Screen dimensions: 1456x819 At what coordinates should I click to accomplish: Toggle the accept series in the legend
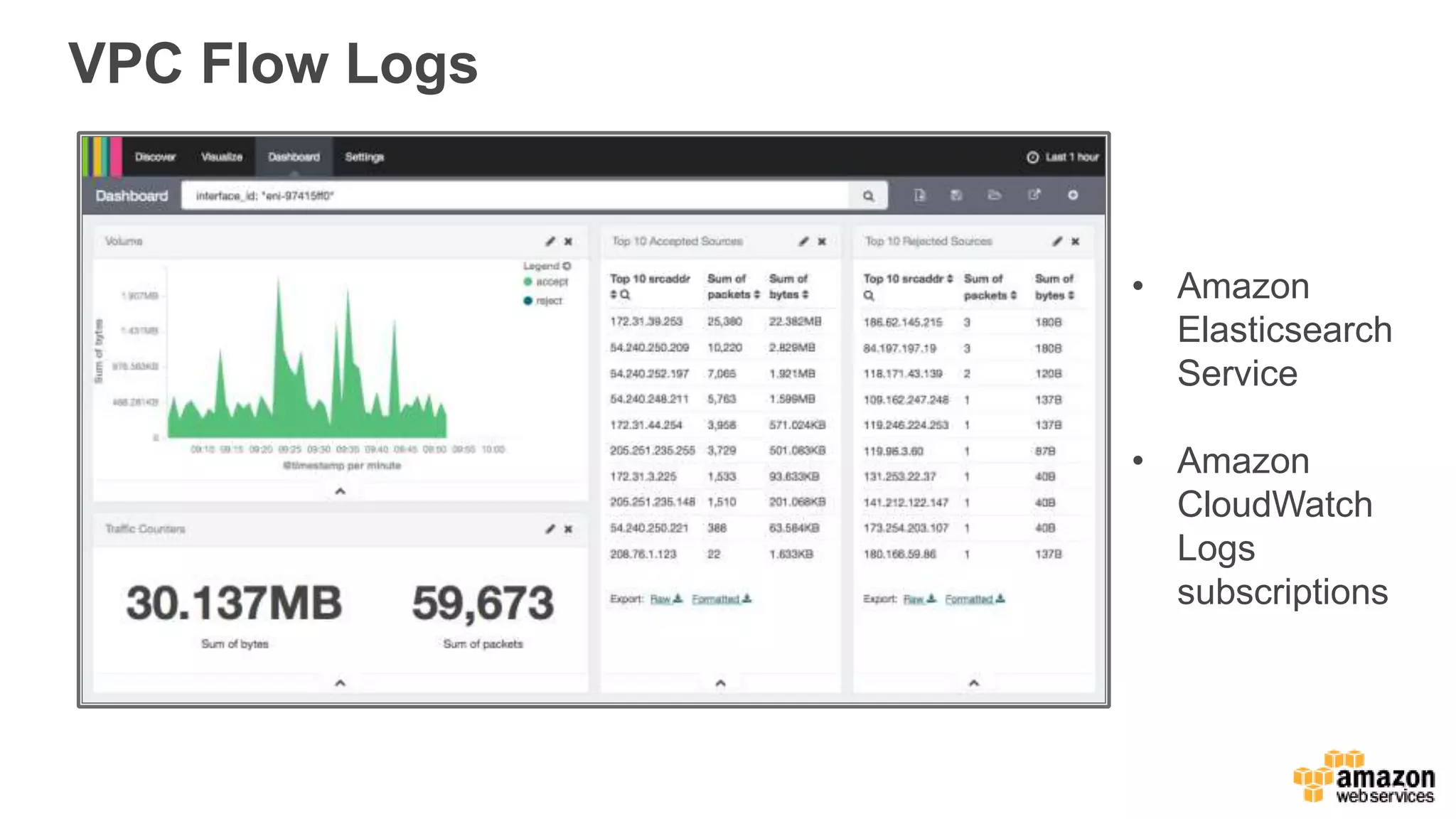(x=545, y=282)
